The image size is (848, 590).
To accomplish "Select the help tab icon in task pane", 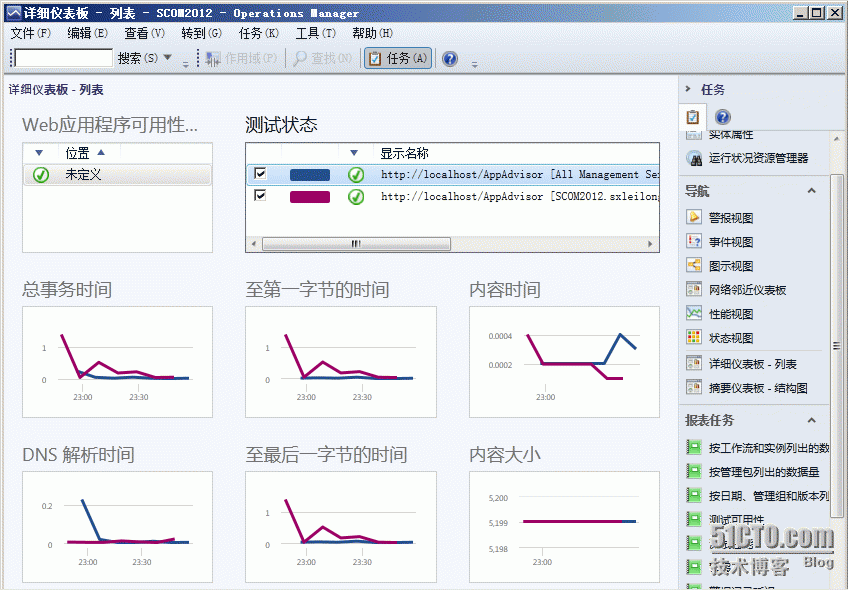I will 723,117.
